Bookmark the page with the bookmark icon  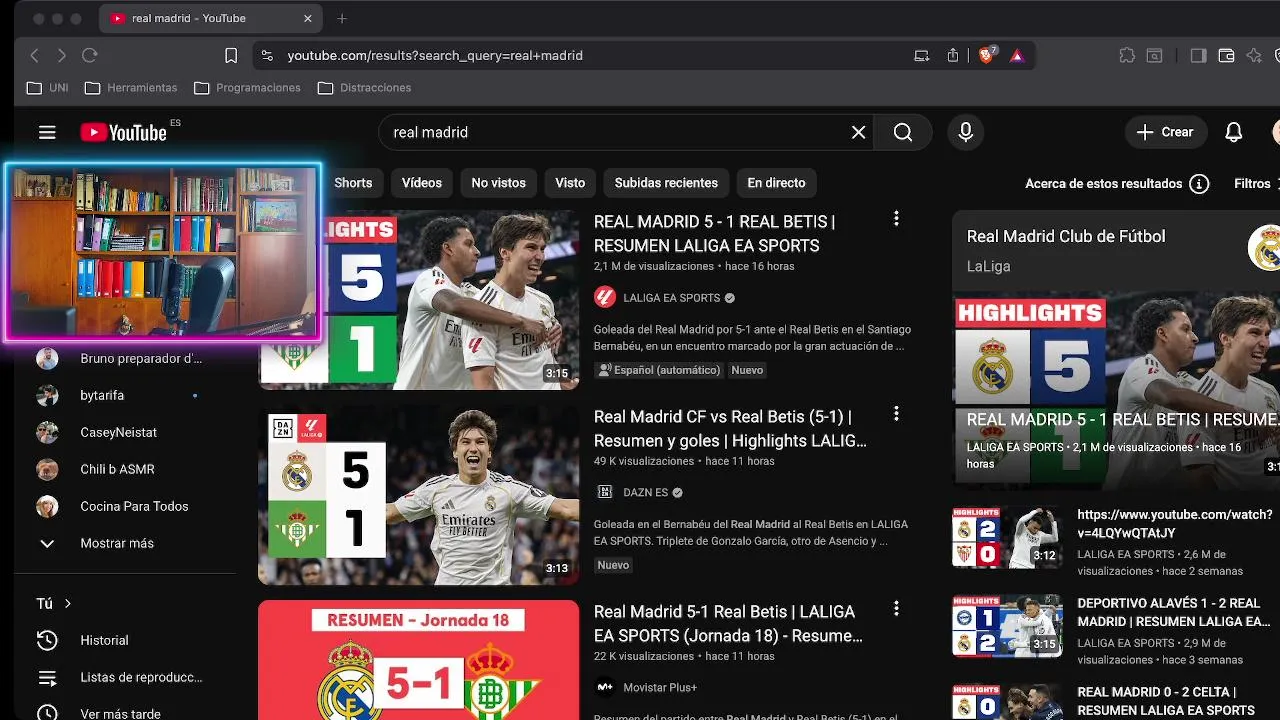tap(231, 56)
